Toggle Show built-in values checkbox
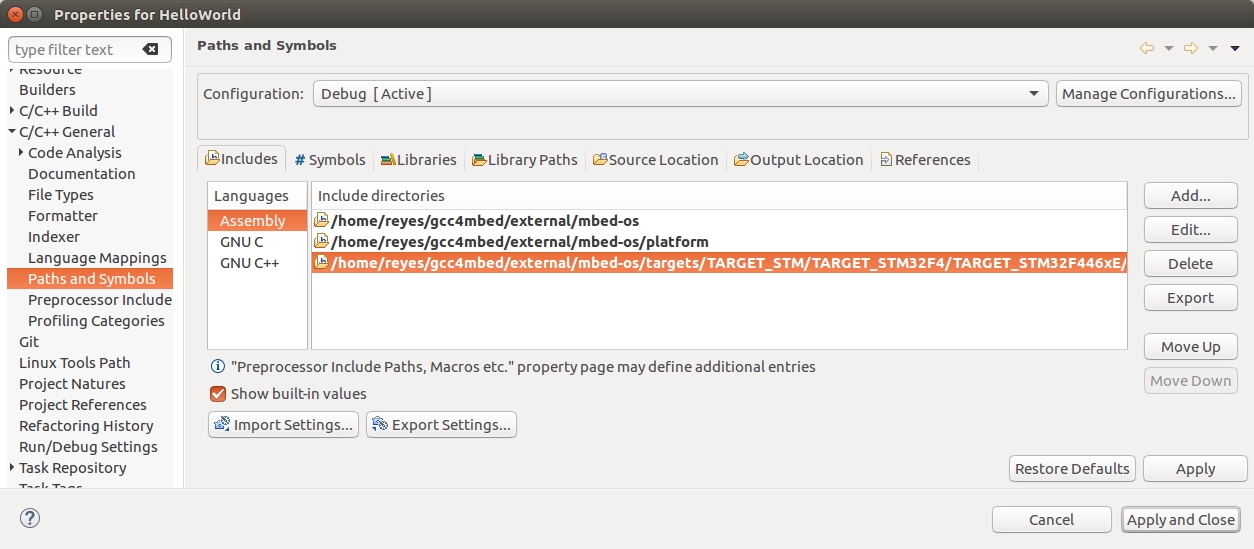Screen dimensions: 1254x549 point(218,394)
